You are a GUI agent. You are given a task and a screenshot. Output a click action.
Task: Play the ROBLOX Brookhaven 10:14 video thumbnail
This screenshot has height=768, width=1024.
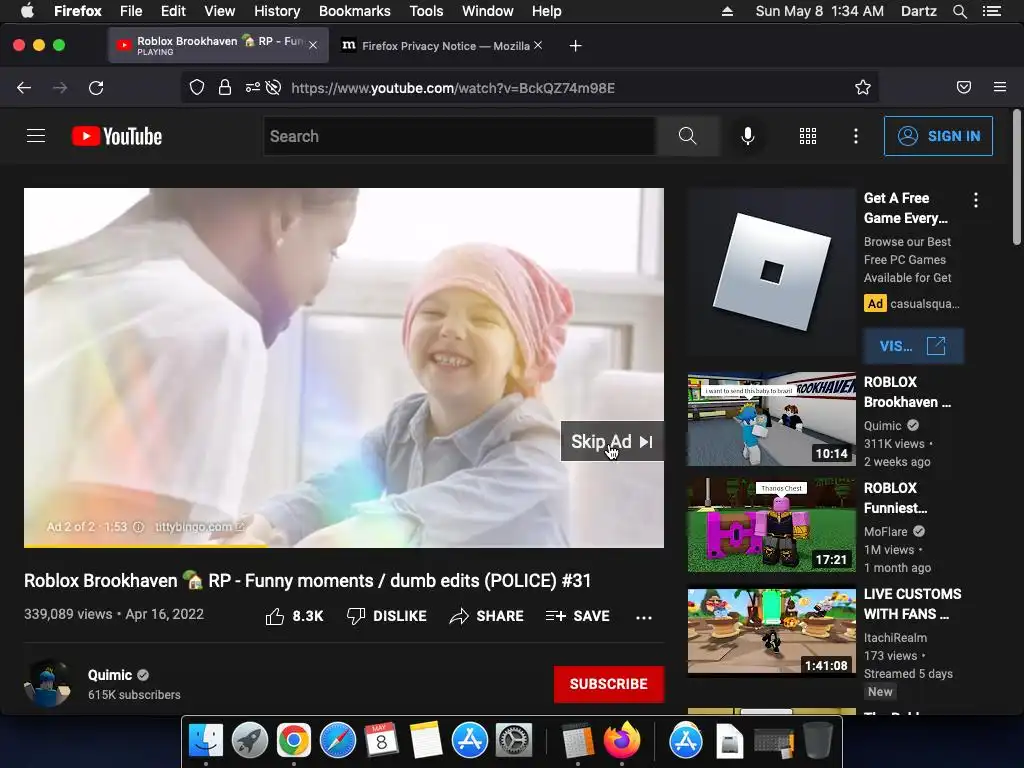pos(771,419)
